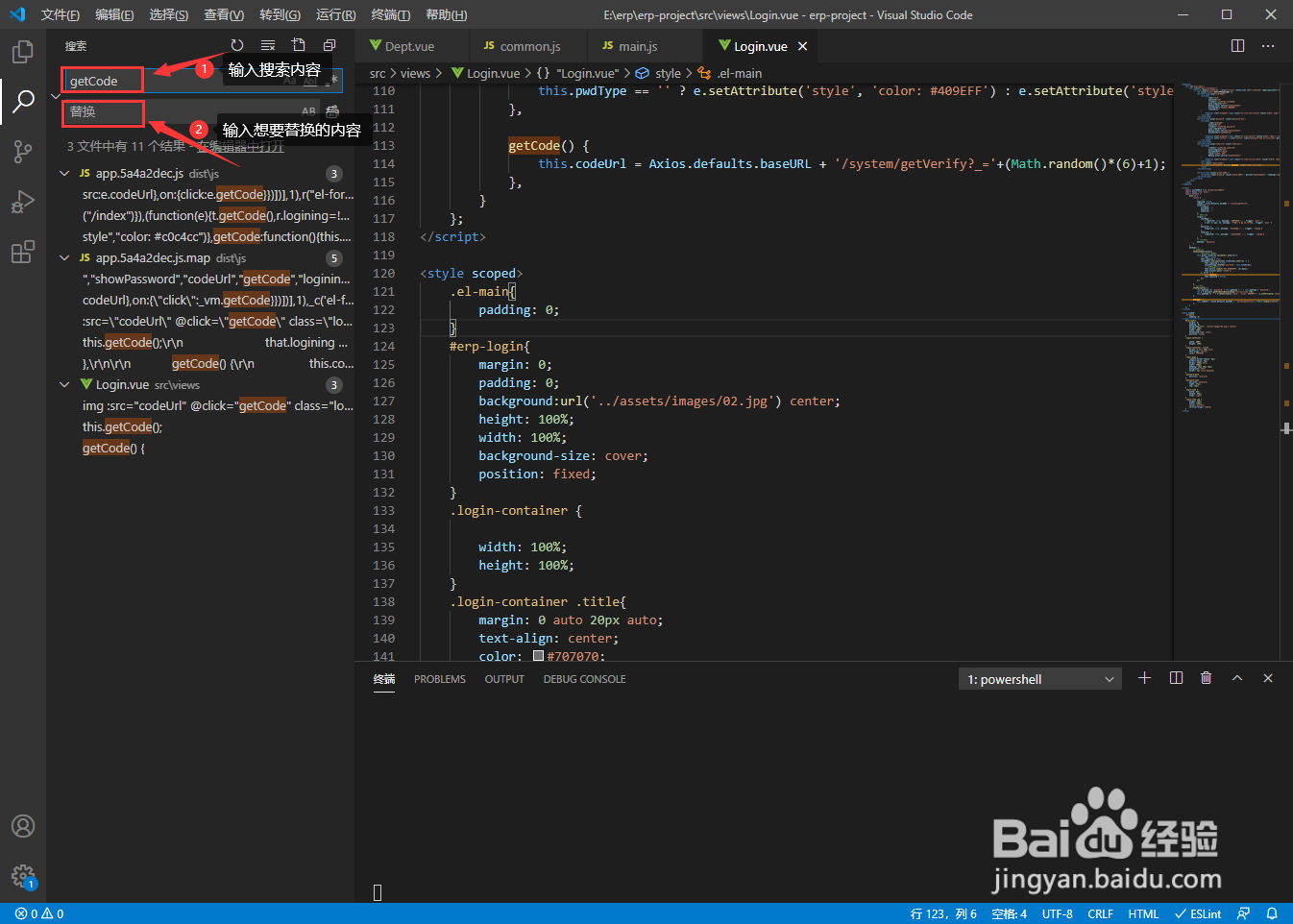Open the Explorer view in activity bar

pyautogui.click(x=23, y=52)
